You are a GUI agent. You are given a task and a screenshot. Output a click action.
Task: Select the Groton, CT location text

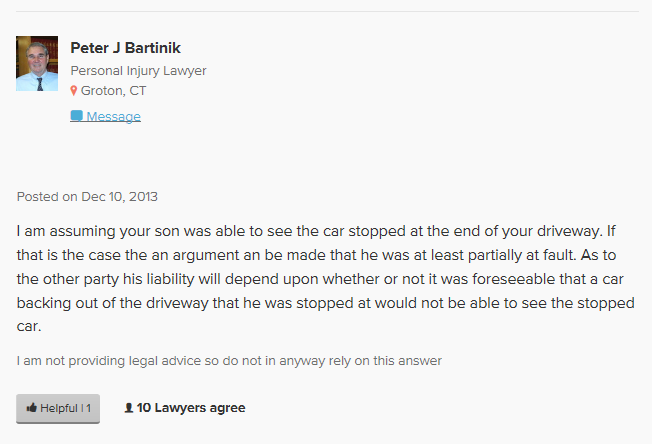[x=113, y=91]
